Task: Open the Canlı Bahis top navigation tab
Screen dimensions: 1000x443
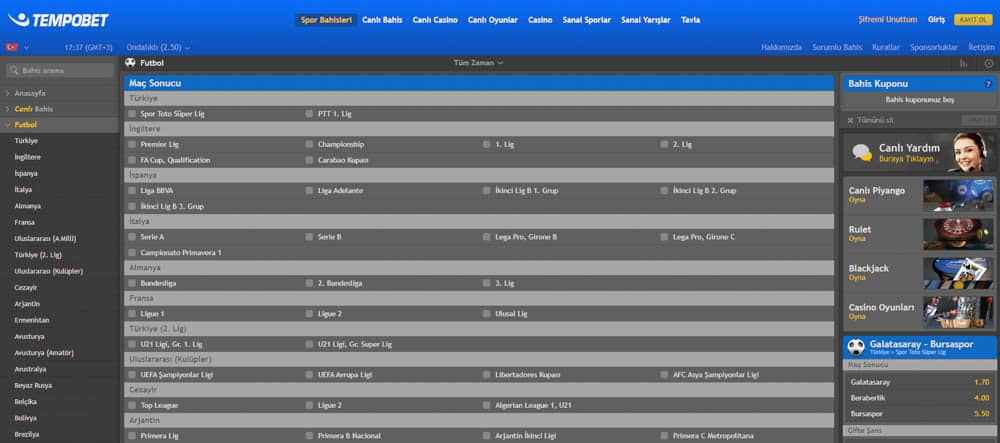Action: [382, 20]
